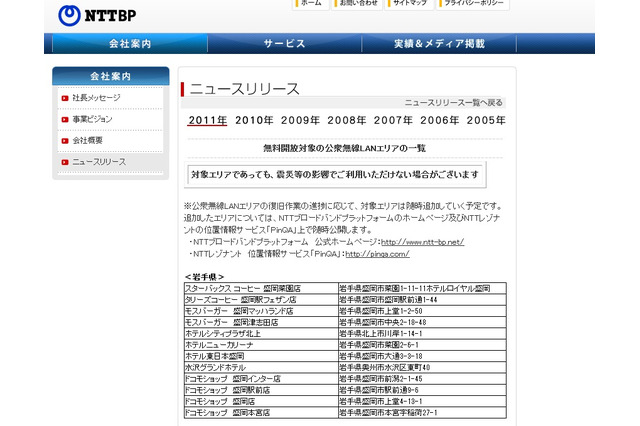
Task: Go back via ニュースリリース一覧へ戻る link
Action: 453,102
